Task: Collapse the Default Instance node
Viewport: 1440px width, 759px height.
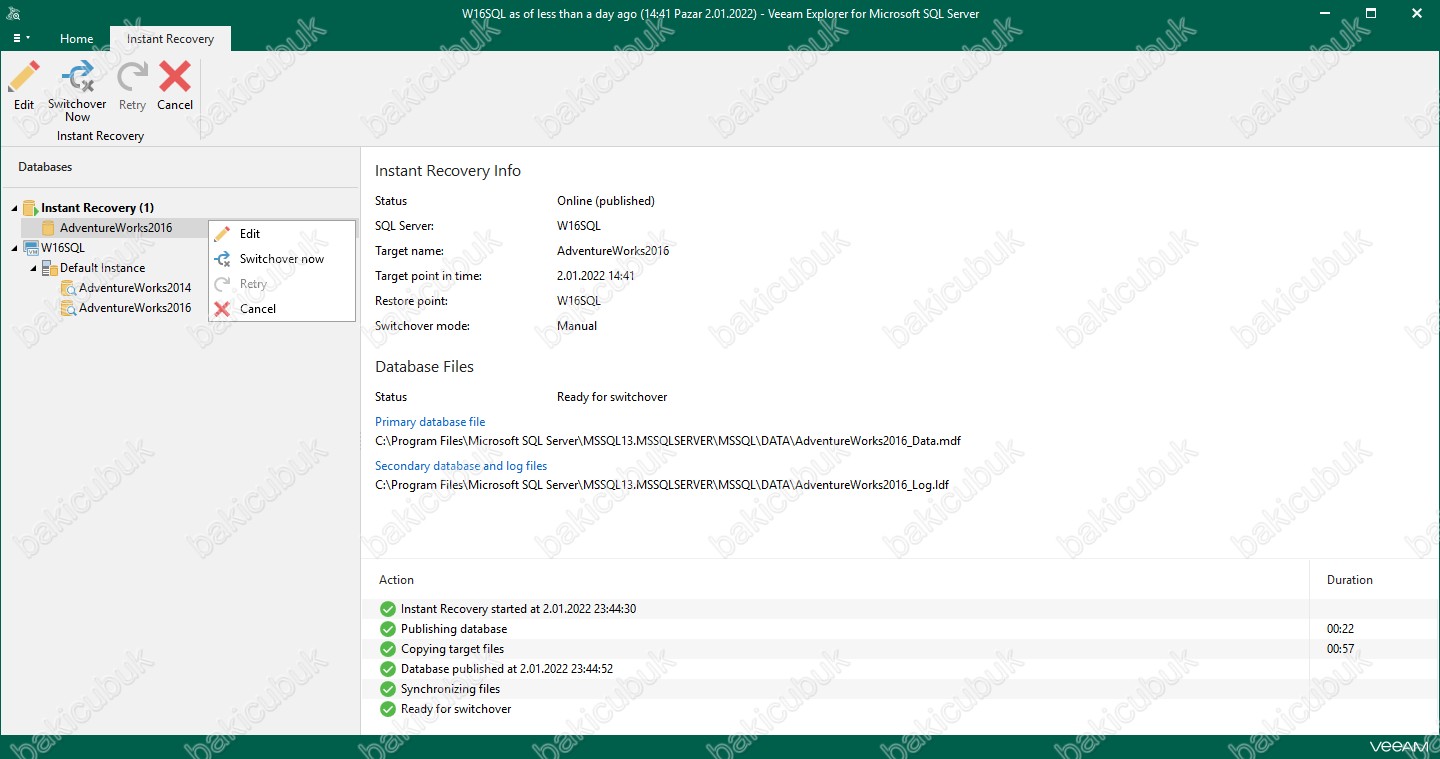Action: [x=33, y=268]
